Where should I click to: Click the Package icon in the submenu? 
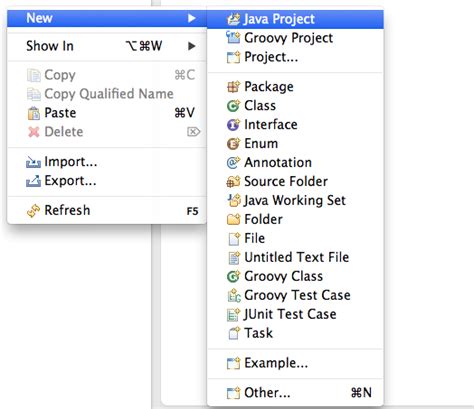[x=233, y=87]
